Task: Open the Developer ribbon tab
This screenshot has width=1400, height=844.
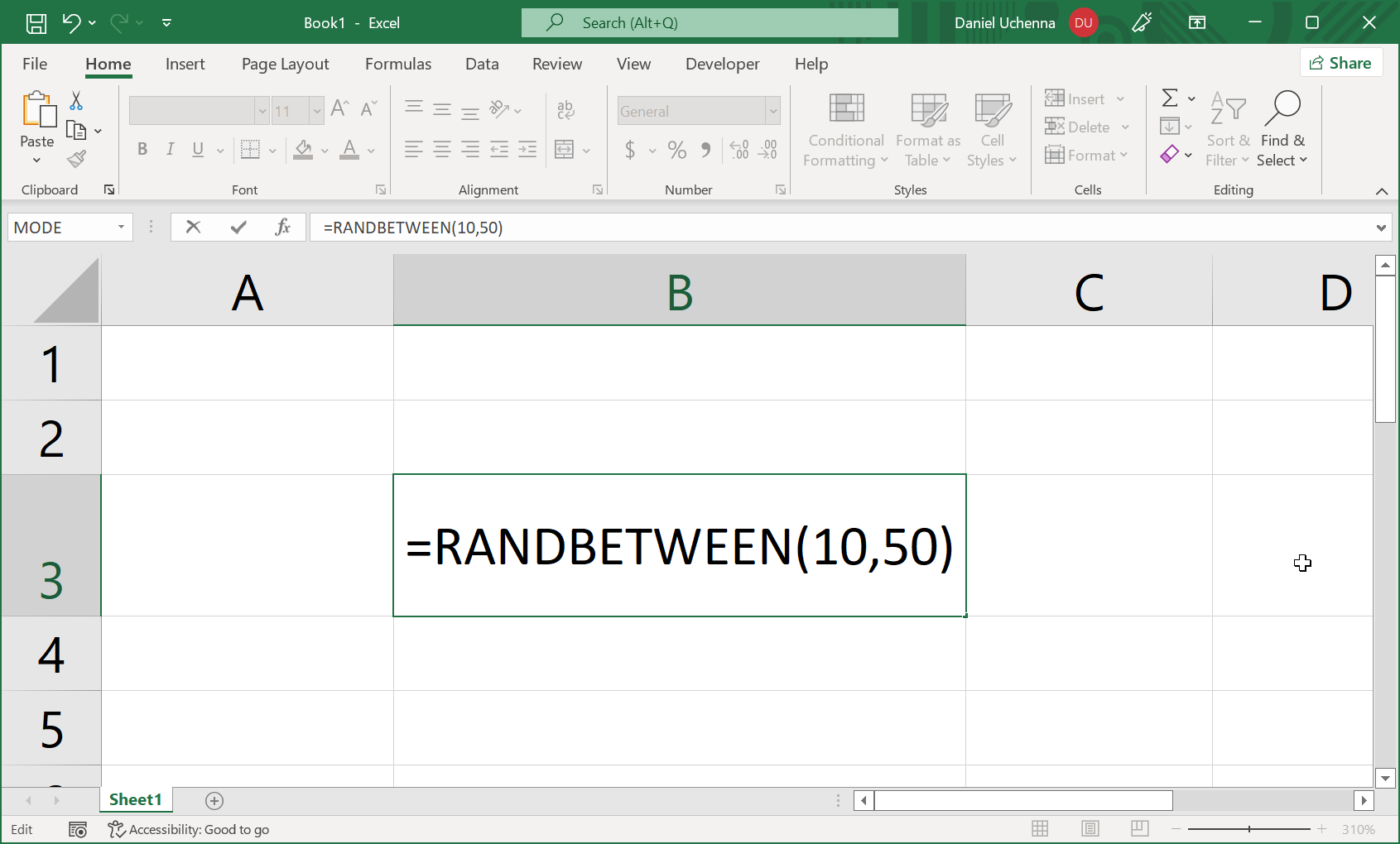Action: 722,64
